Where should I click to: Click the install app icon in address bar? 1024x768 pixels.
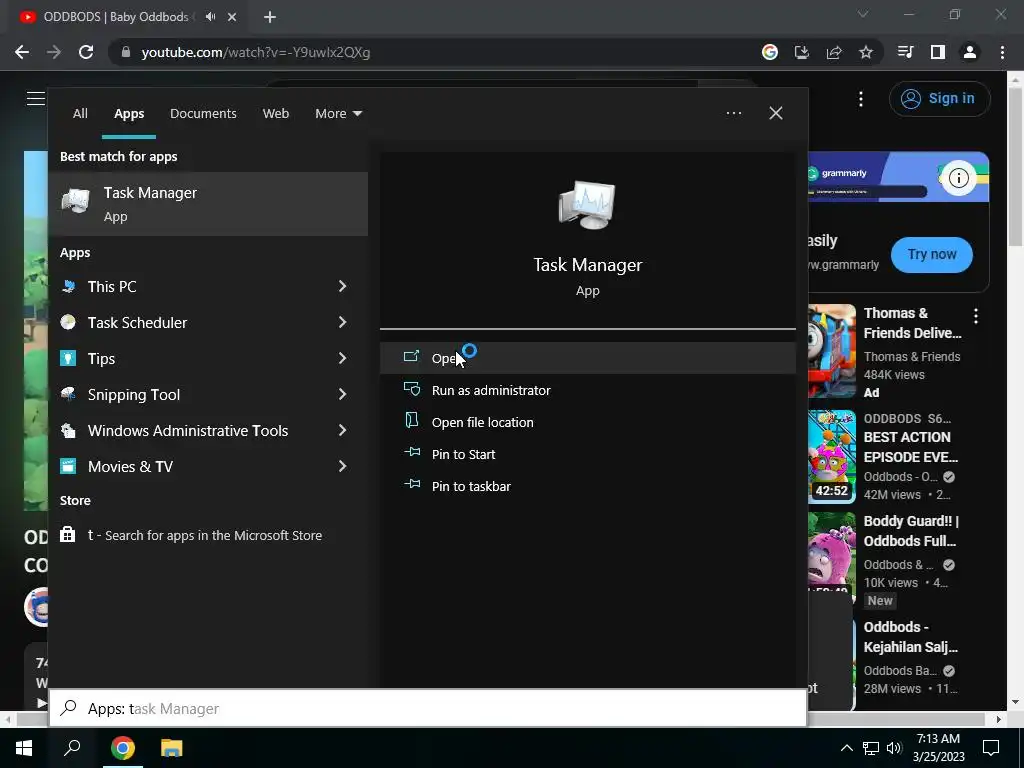[x=802, y=52]
